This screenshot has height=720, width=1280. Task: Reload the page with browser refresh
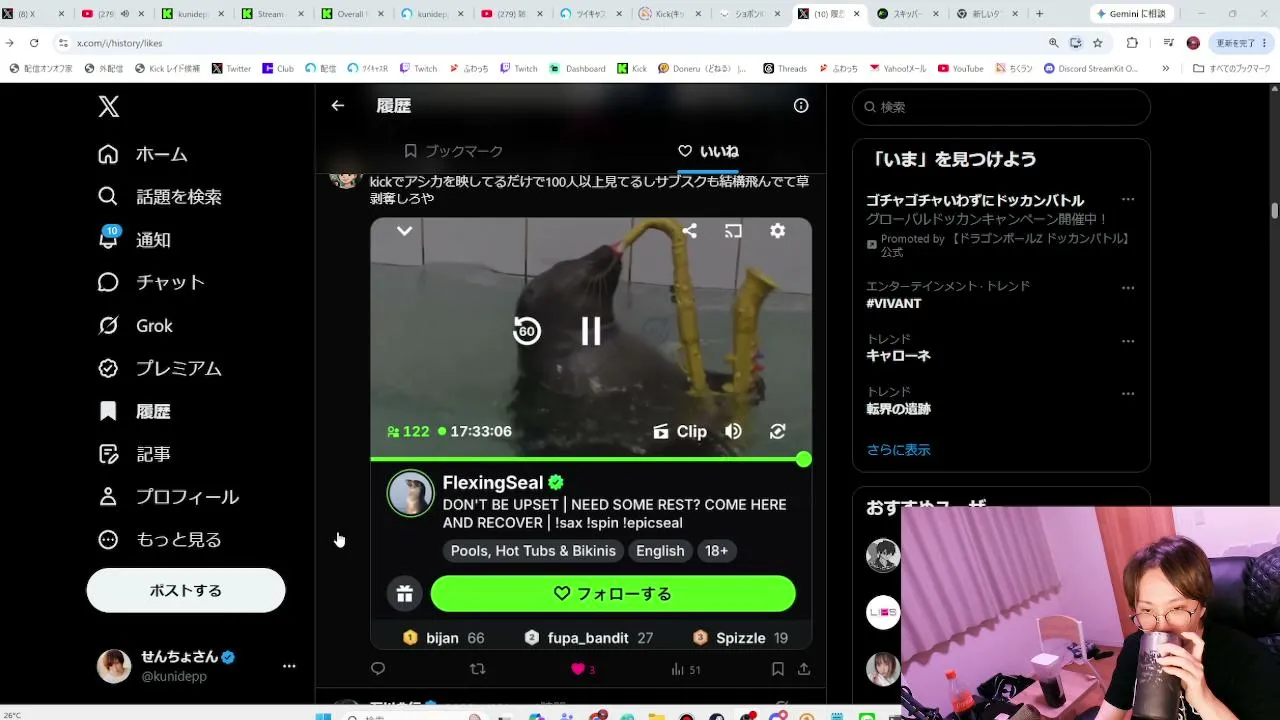pos(34,43)
